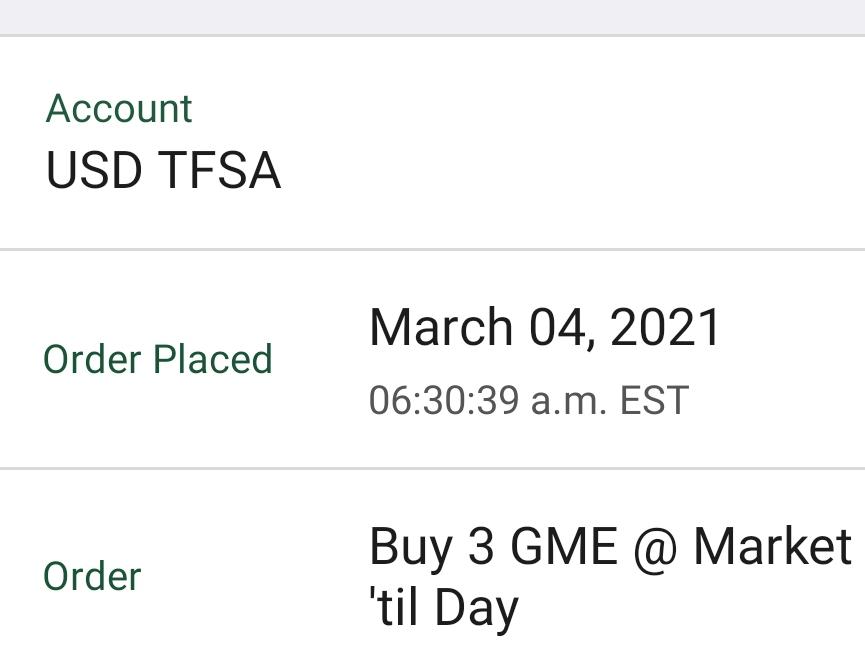
Task: Tap the year 2021 in order date
Action: [665, 327]
